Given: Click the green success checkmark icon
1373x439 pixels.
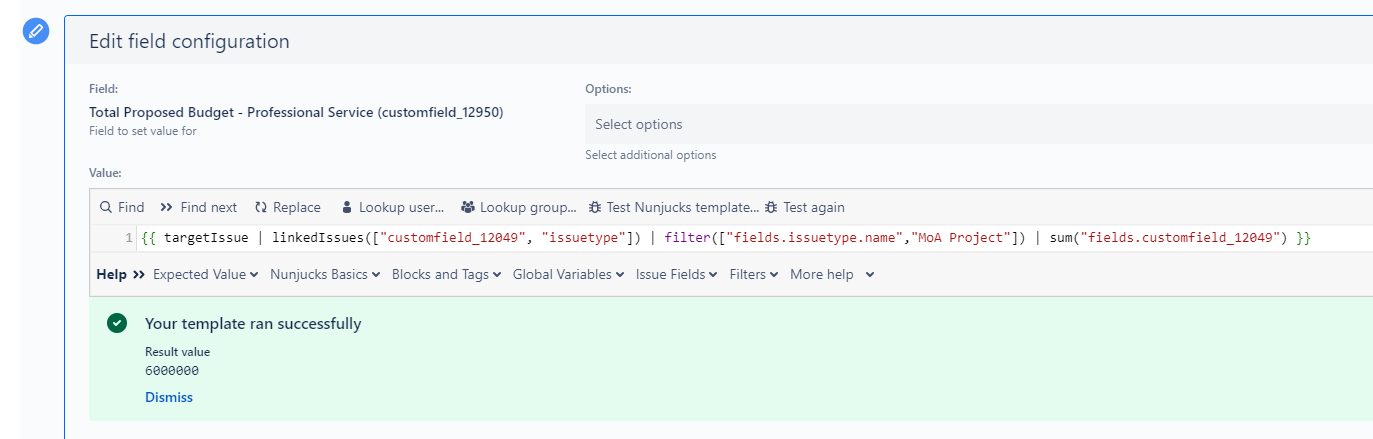Looking at the screenshot, I should coord(117,324).
